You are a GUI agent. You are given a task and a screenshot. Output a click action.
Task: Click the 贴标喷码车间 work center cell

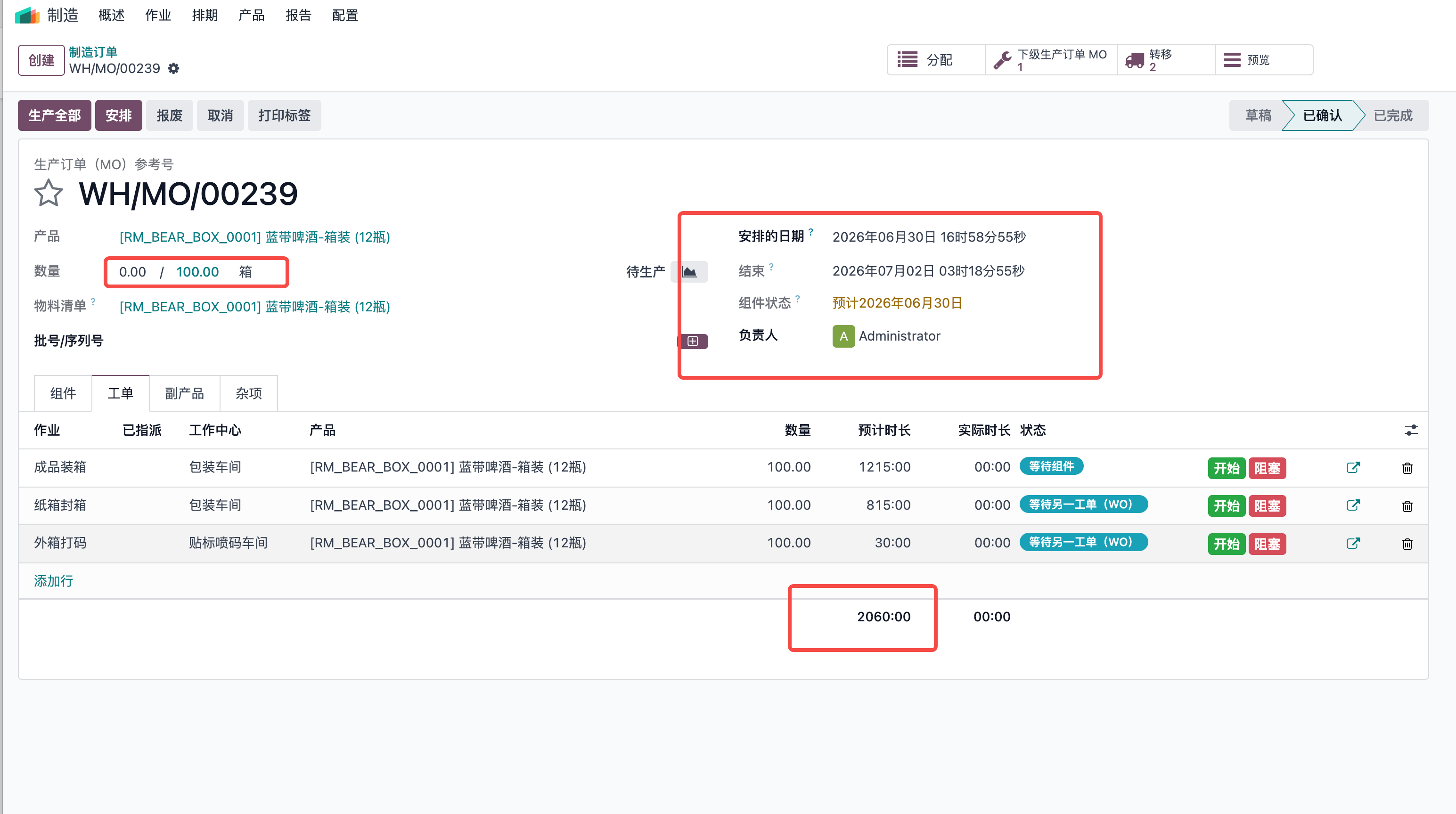click(229, 543)
